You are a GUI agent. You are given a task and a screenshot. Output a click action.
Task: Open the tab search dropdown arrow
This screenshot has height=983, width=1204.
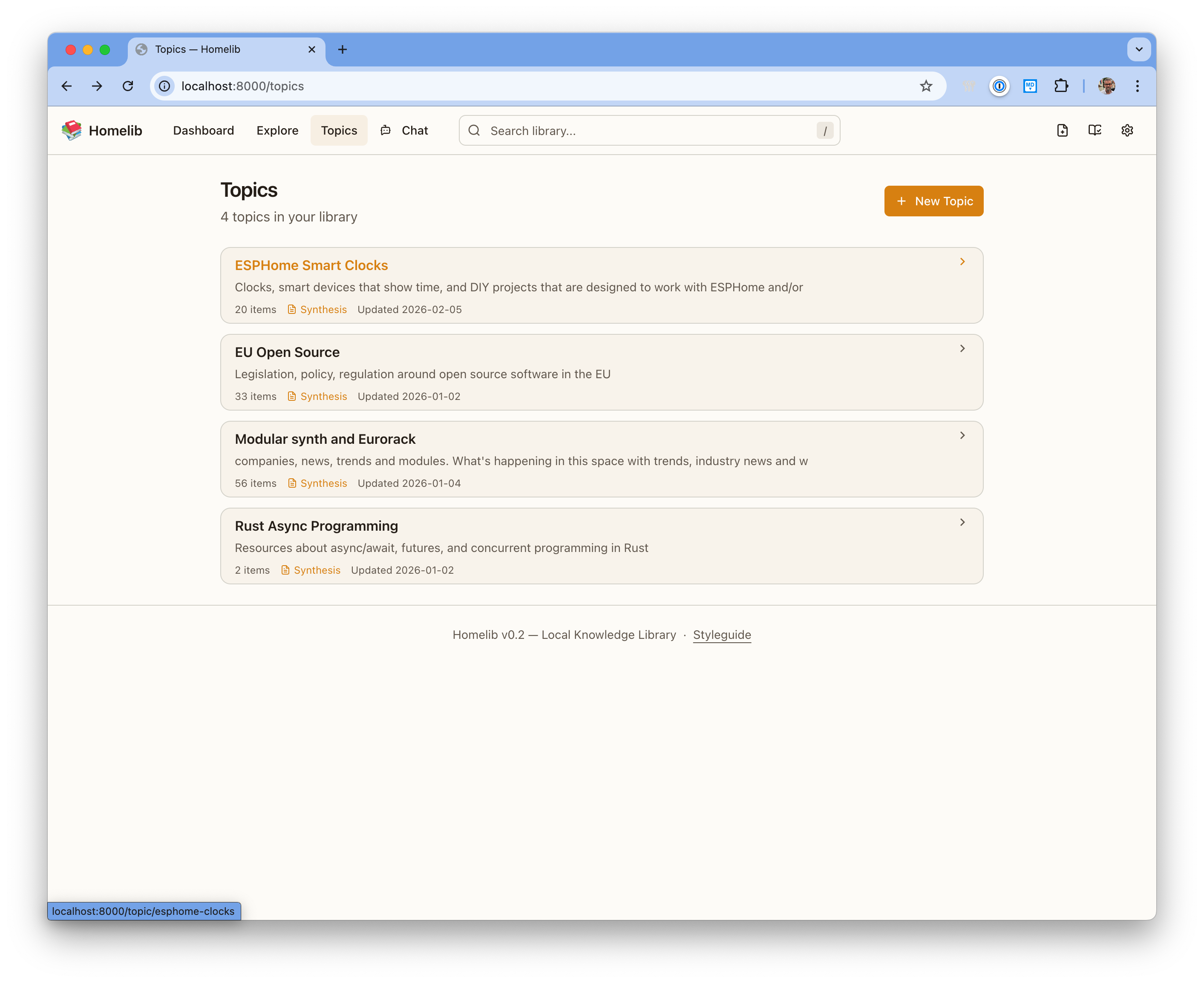pos(1139,49)
